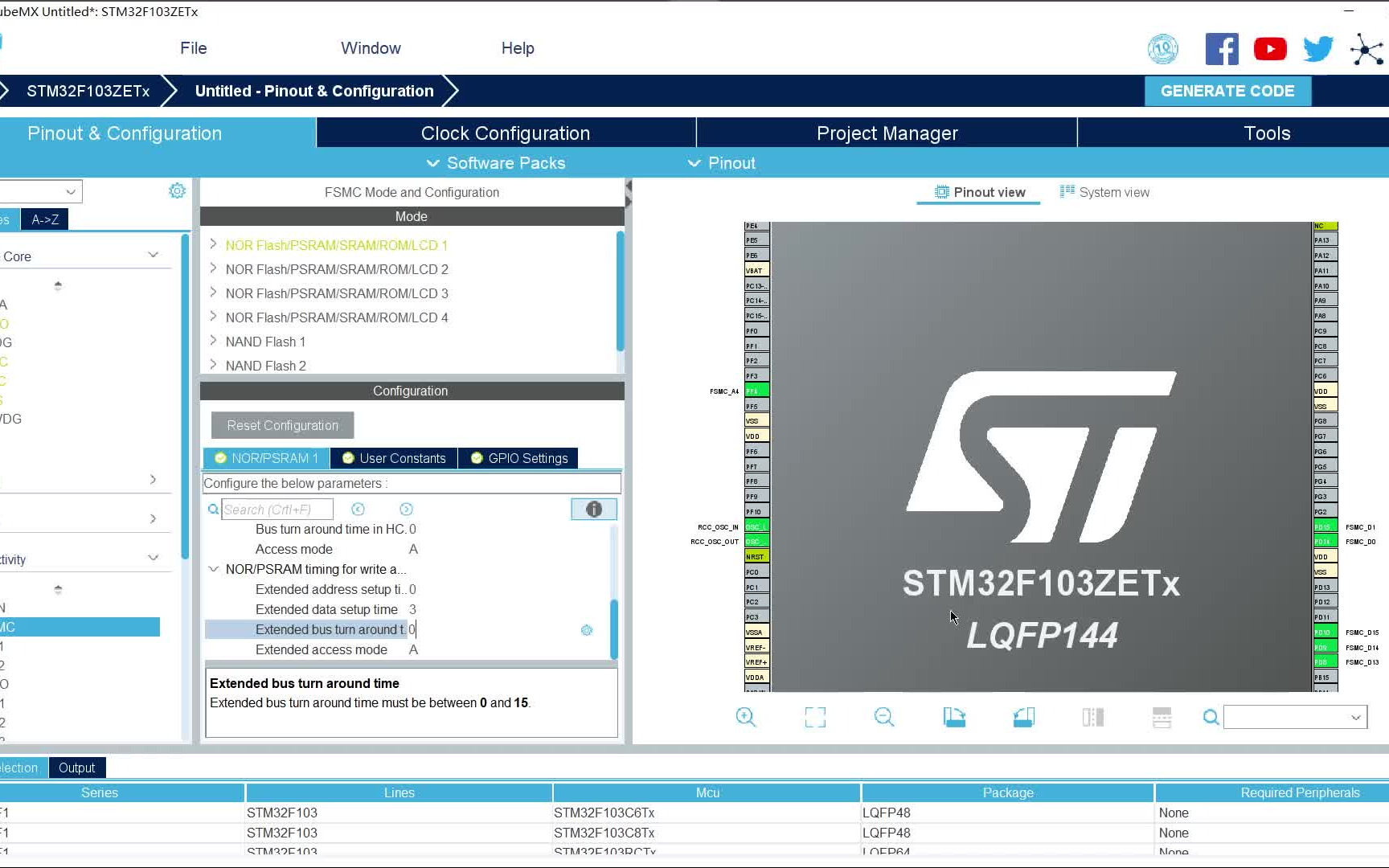Open the Output tab

76,768
